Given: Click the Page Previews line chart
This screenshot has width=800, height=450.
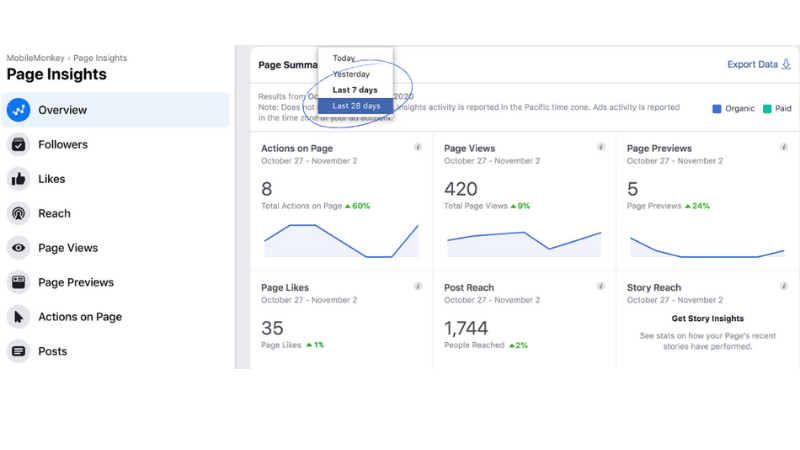Looking at the screenshot, I should [x=707, y=247].
